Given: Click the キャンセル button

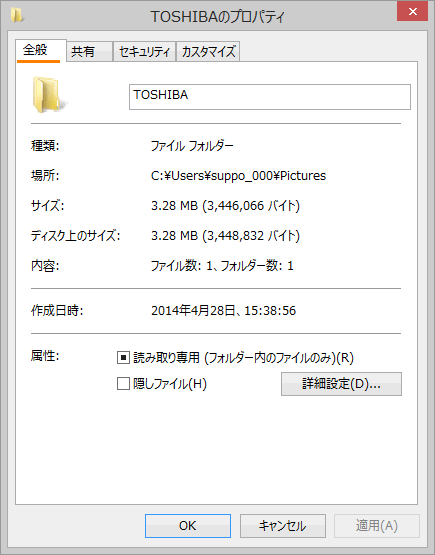Looking at the screenshot, I should (282, 526).
